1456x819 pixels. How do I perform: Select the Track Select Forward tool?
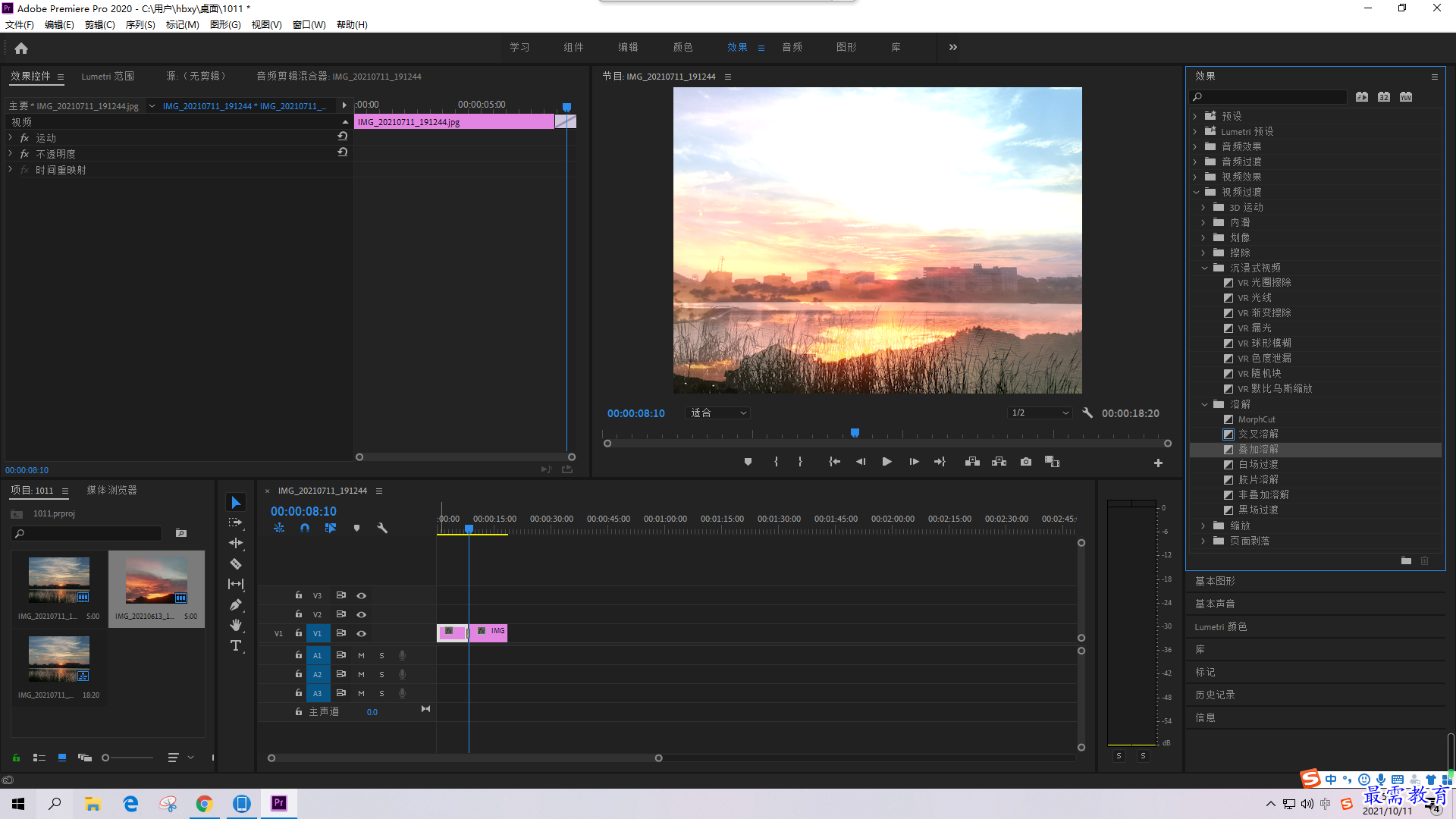click(x=236, y=522)
